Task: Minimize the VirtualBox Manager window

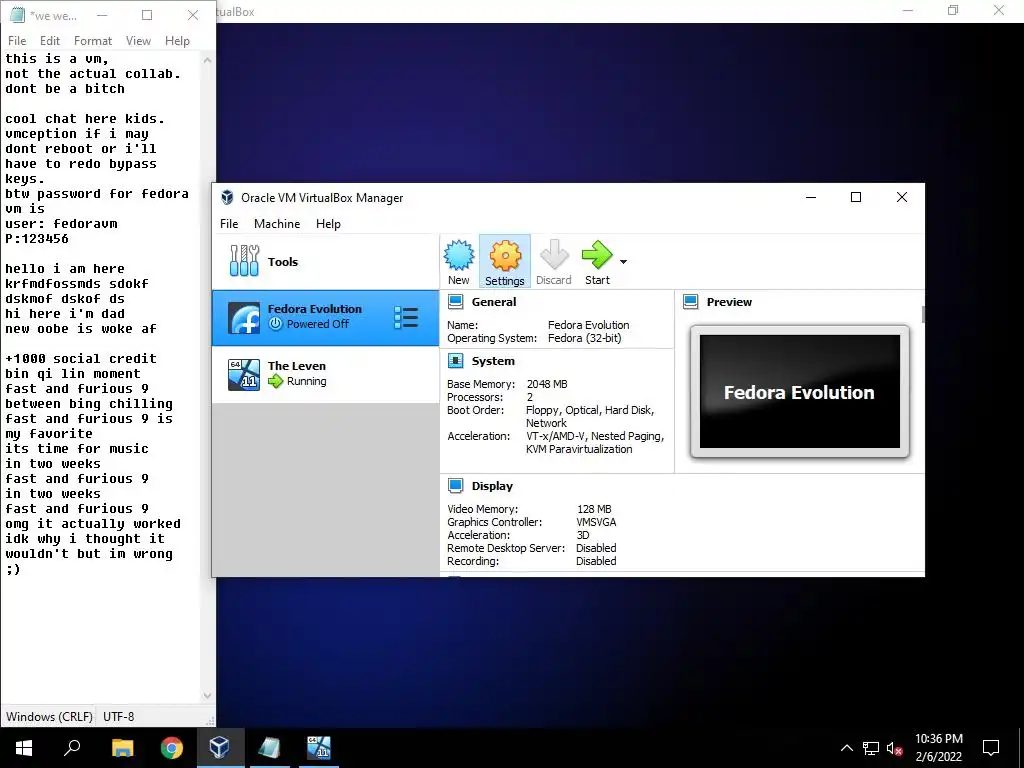Action: pos(810,197)
